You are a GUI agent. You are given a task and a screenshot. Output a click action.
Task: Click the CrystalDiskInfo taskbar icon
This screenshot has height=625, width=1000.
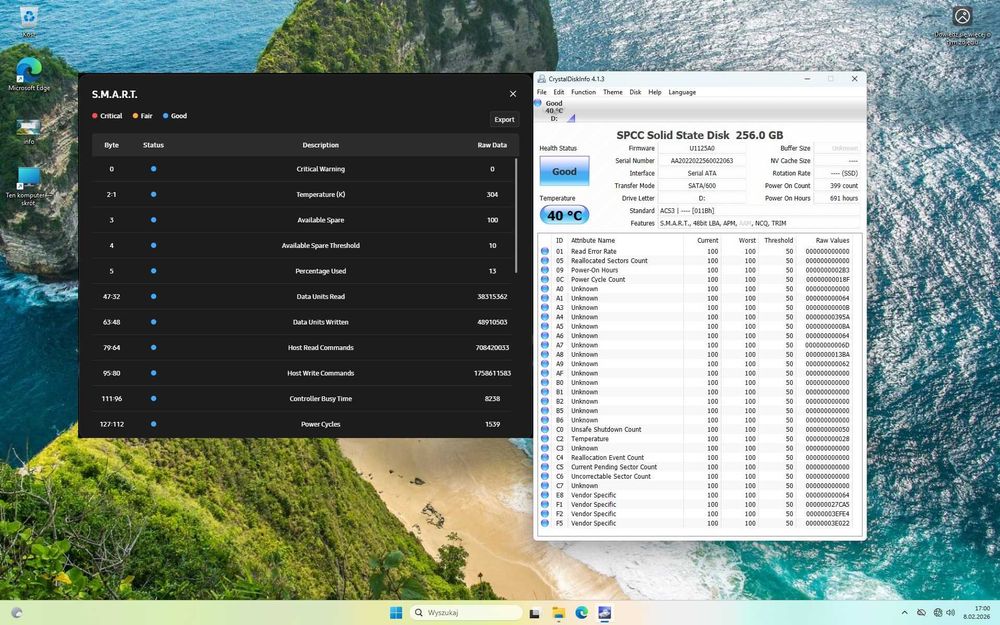coord(605,613)
